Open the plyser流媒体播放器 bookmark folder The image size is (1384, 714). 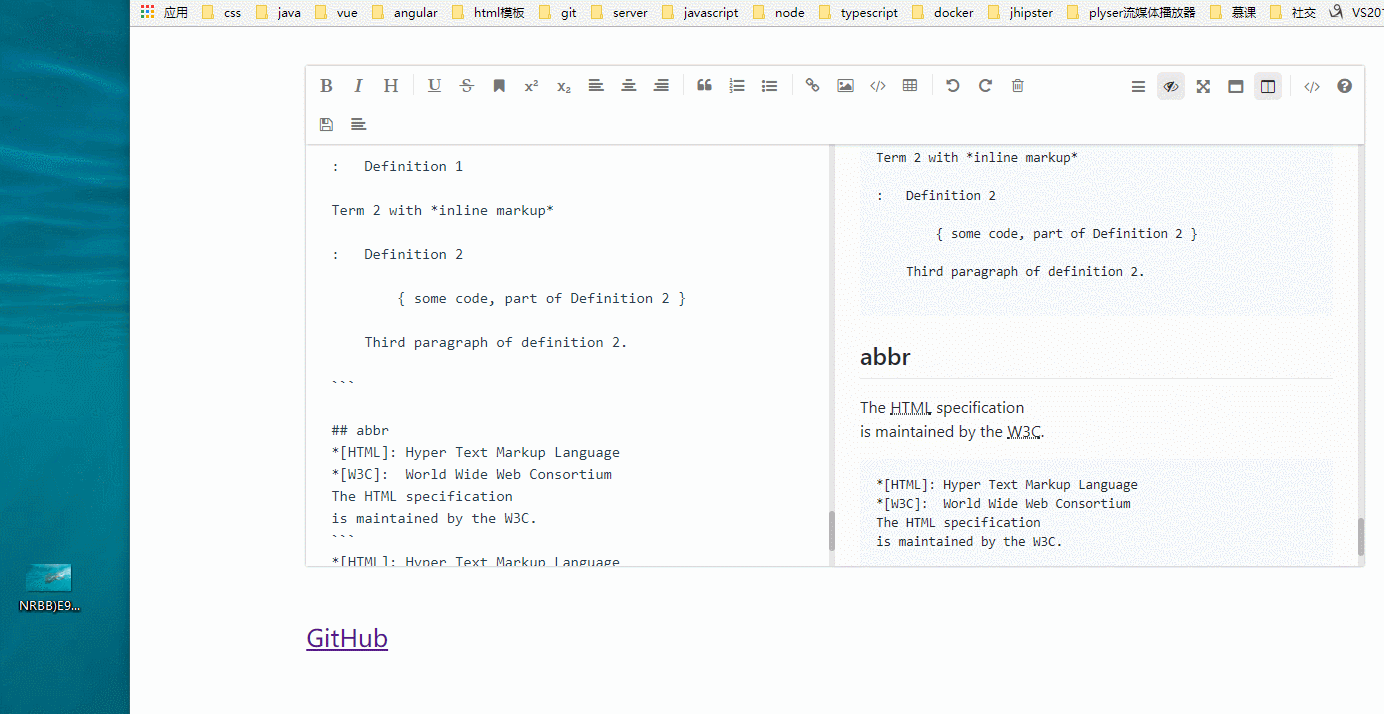pyautogui.click(x=1131, y=13)
